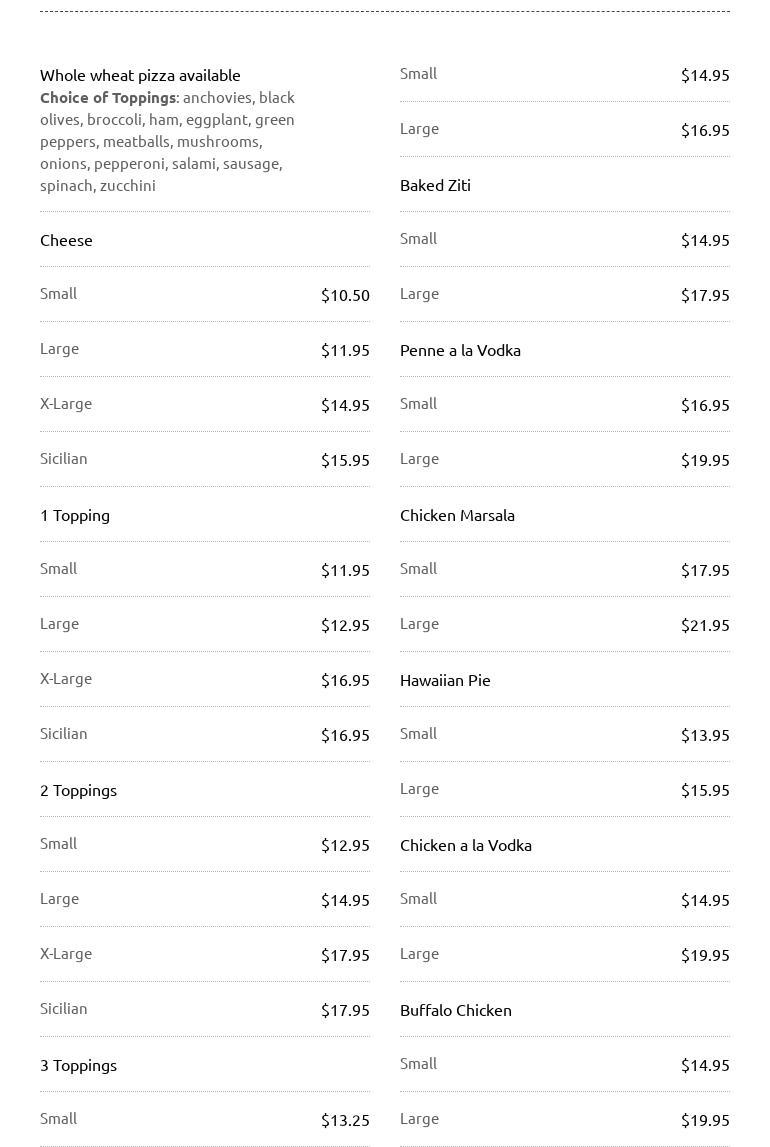Choose the Small option under Hawaiian Pie
Viewport: 770px width, 1147px height.
[x=418, y=734]
